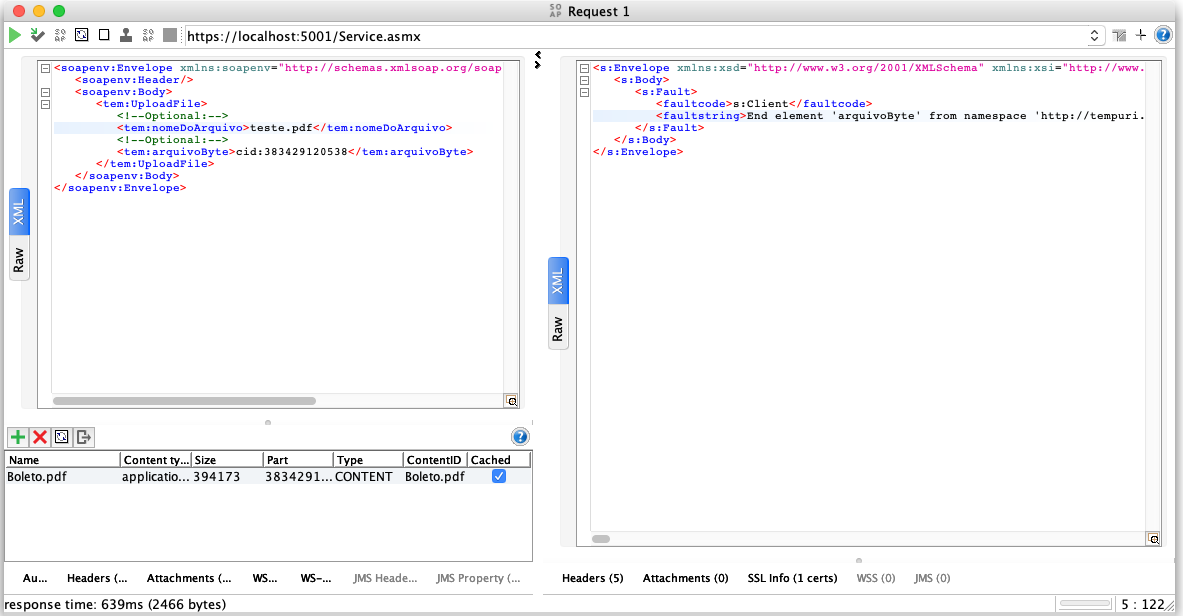This screenshot has width=1183, height=616.
Task: Click the Name column header
Action: click(63, 460)
